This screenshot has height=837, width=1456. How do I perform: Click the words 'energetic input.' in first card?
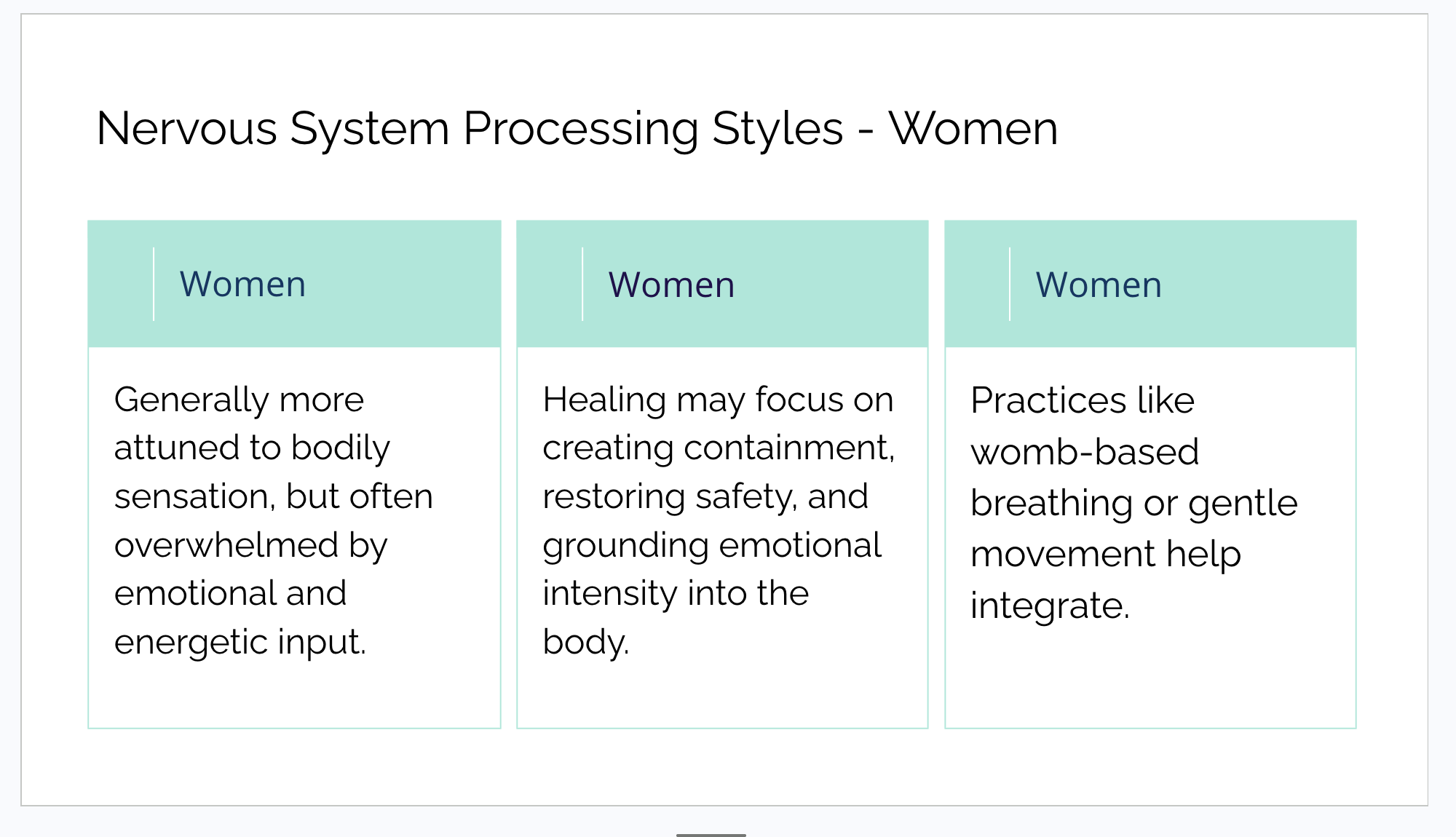(240, 642)
